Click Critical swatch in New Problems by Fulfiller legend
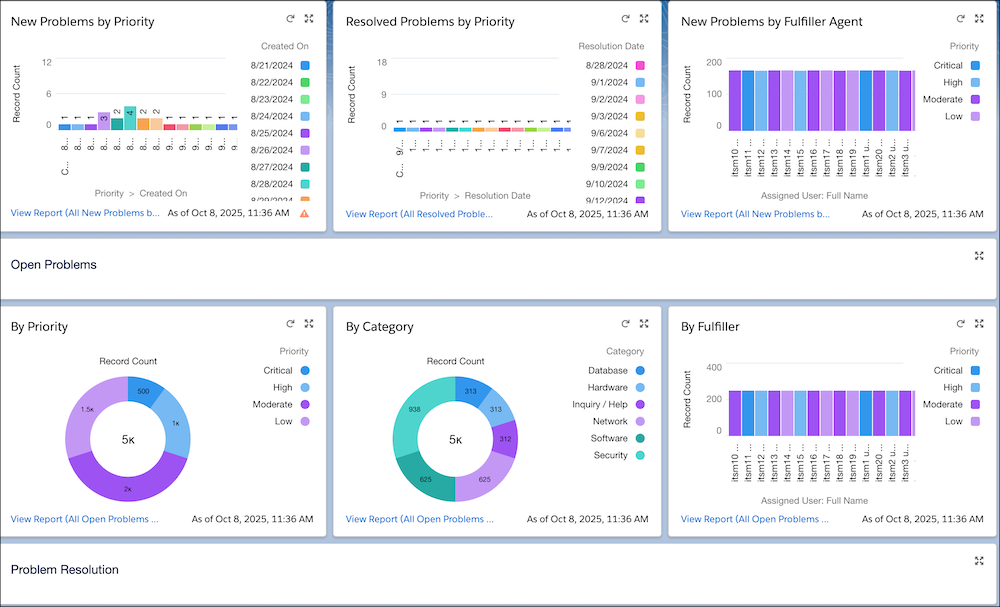1000x607 pixels. (975, 65)
